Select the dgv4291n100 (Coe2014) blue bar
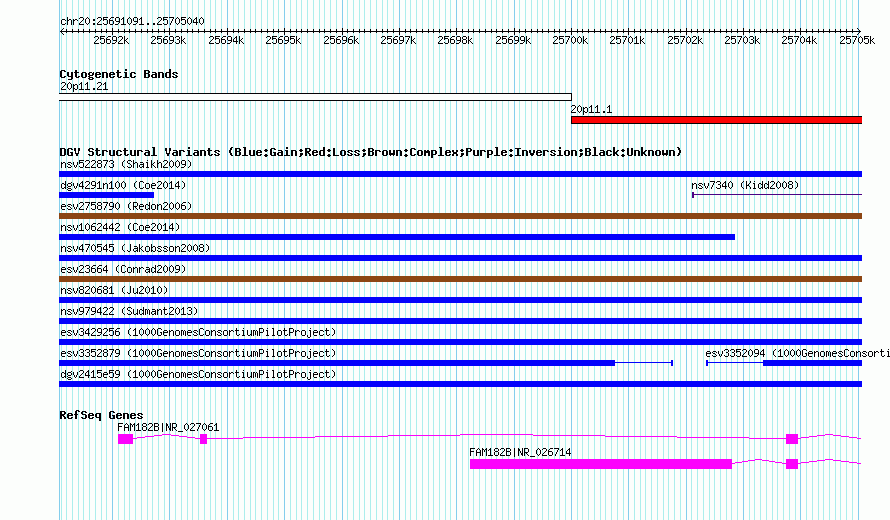The width and height of the screenshot is (890, 520). click(107, 195)
